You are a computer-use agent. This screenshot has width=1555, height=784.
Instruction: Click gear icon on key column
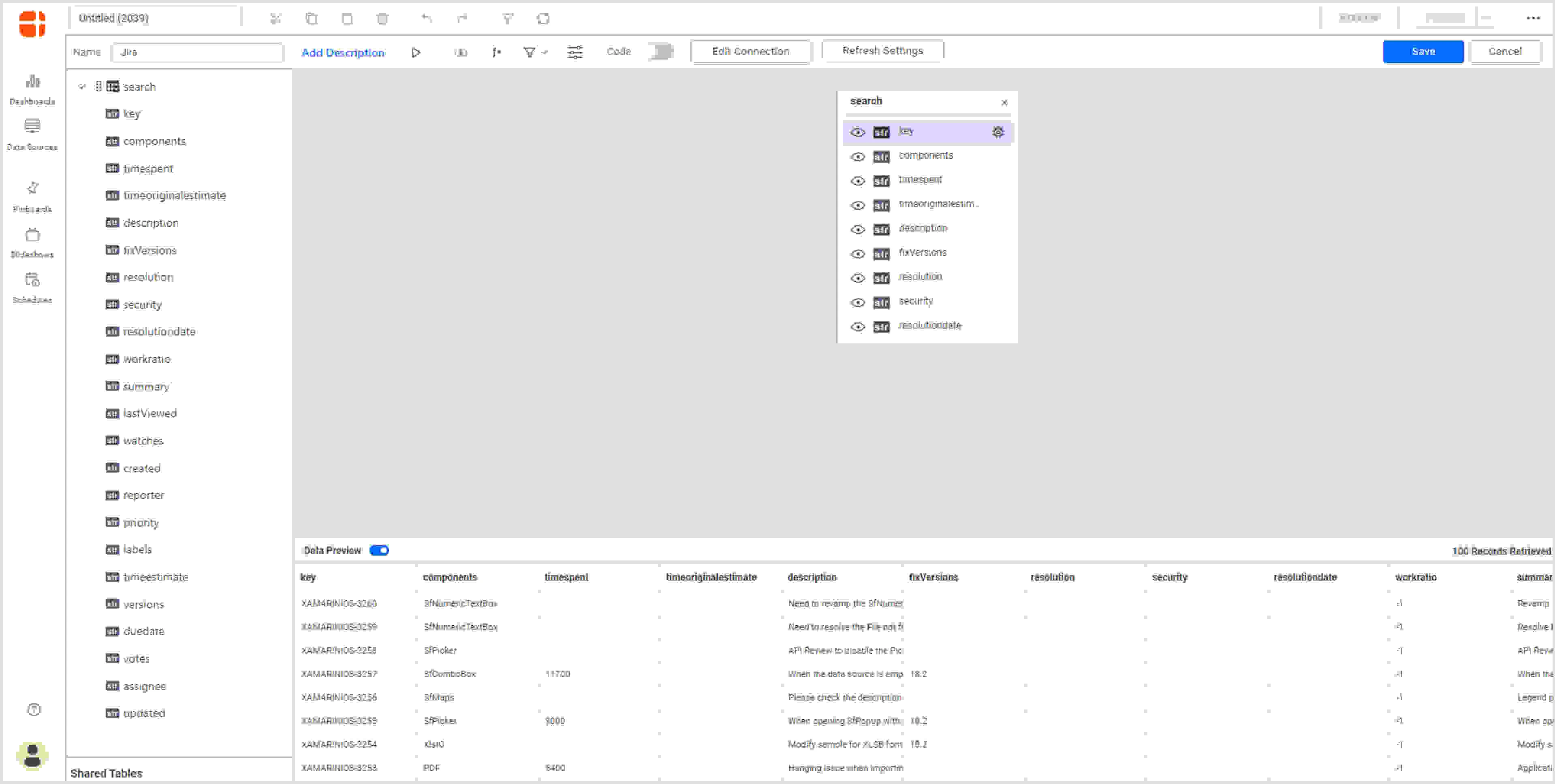(998, 132)
